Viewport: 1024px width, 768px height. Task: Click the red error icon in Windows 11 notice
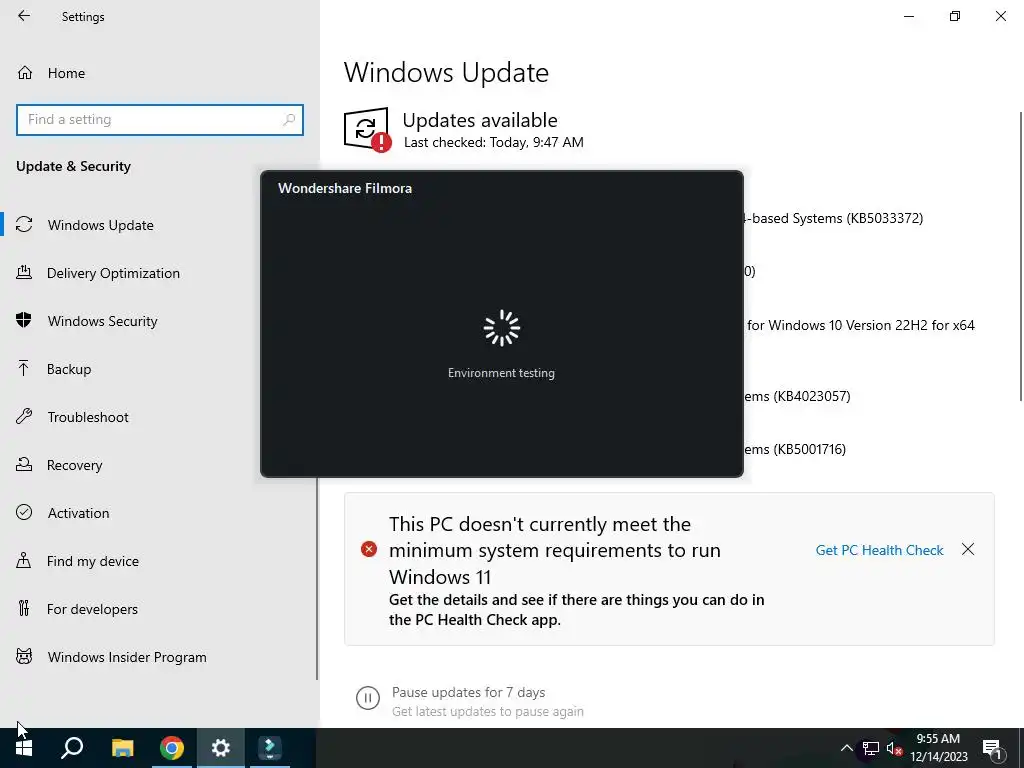coord(369,549)
